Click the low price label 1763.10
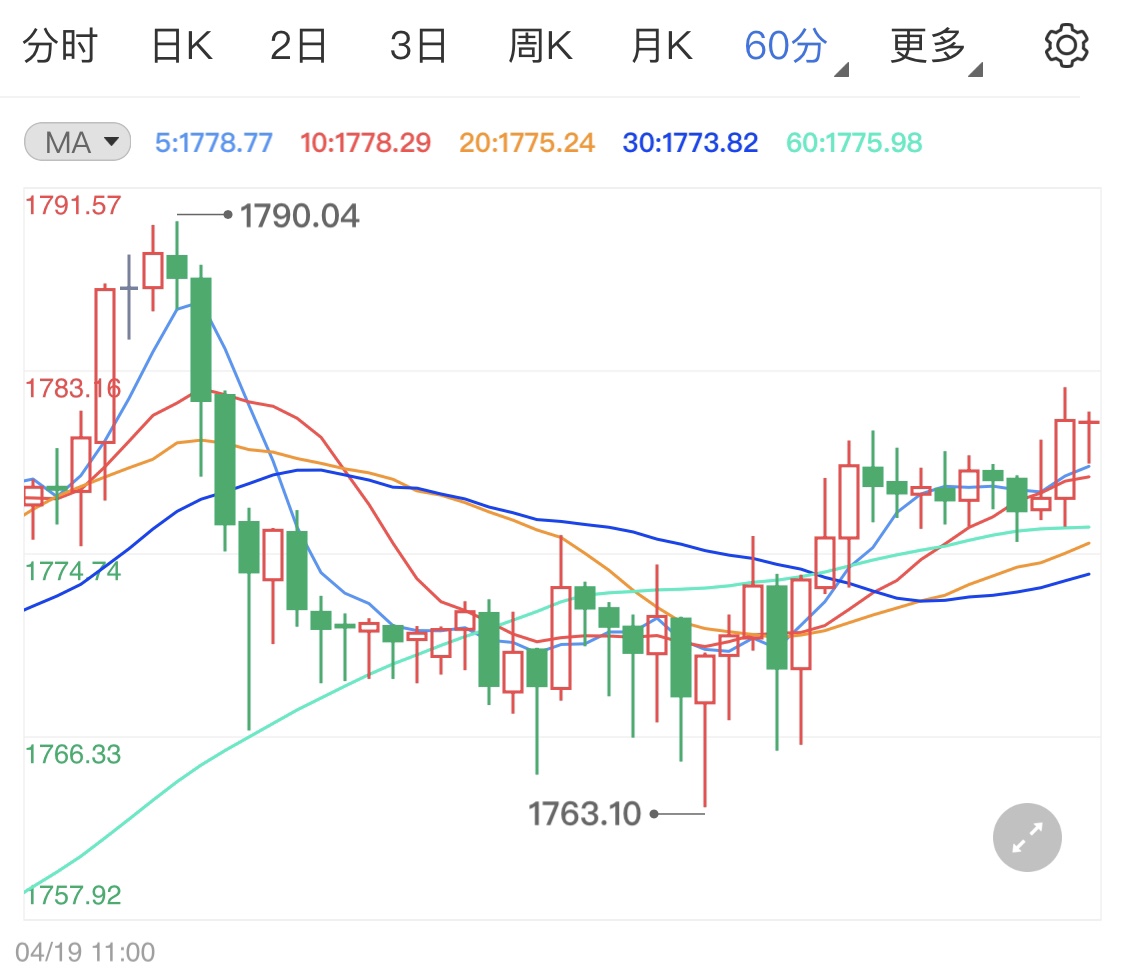 pos(585,814)
